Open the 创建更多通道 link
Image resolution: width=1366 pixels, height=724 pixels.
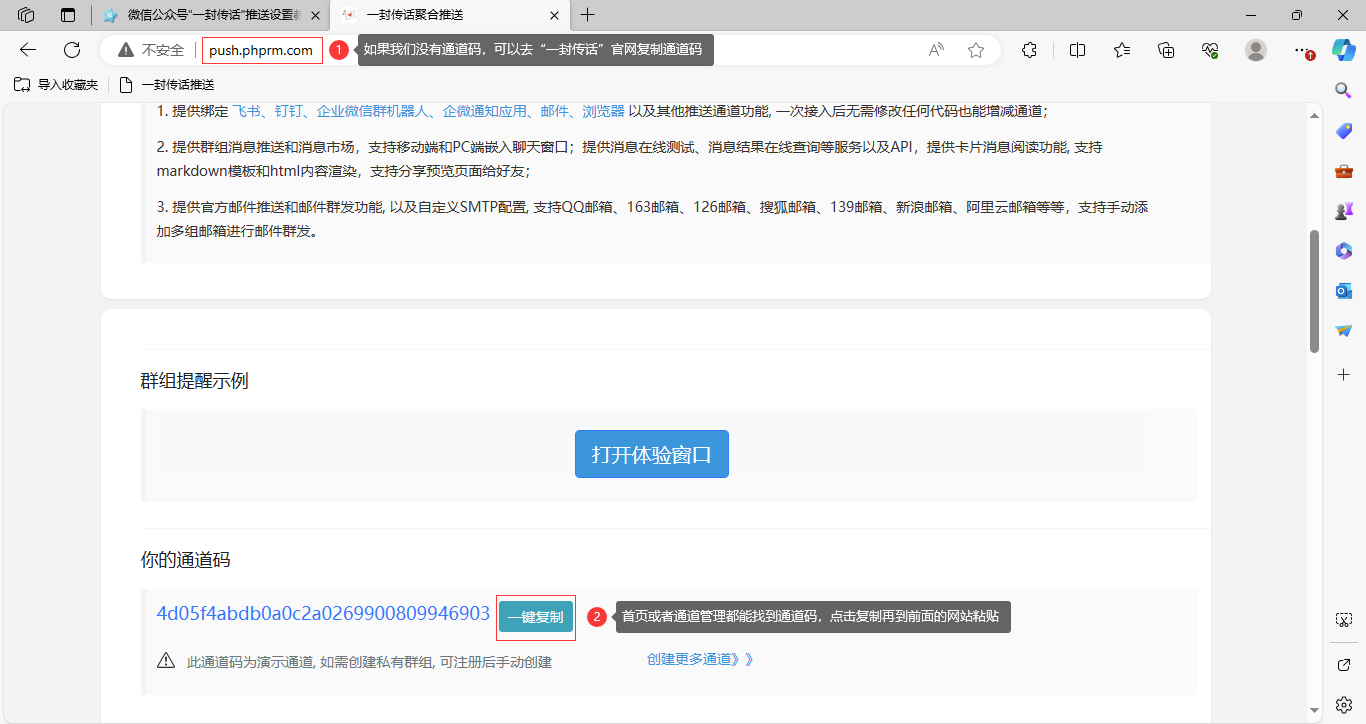coord(700,660)
